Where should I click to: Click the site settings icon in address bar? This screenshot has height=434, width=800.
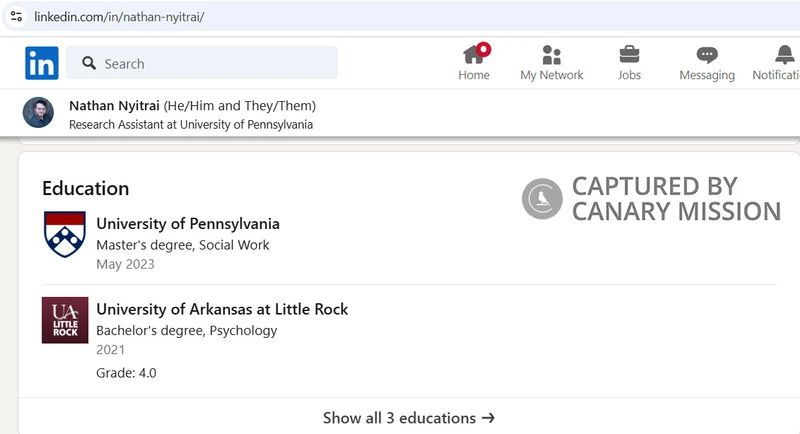click(x=16, y=16)
